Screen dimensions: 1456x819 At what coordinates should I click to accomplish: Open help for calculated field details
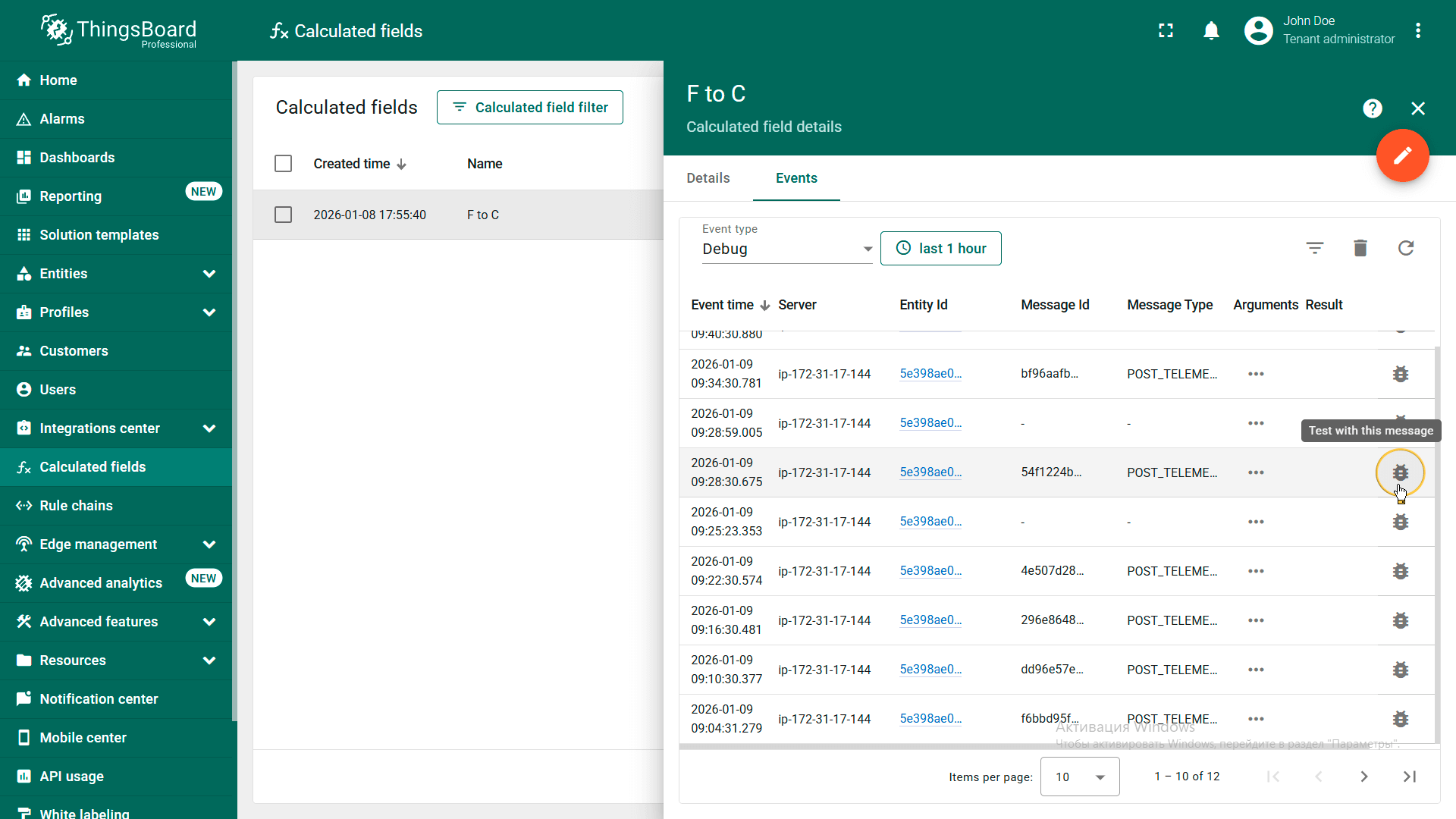click(1372, 108)
